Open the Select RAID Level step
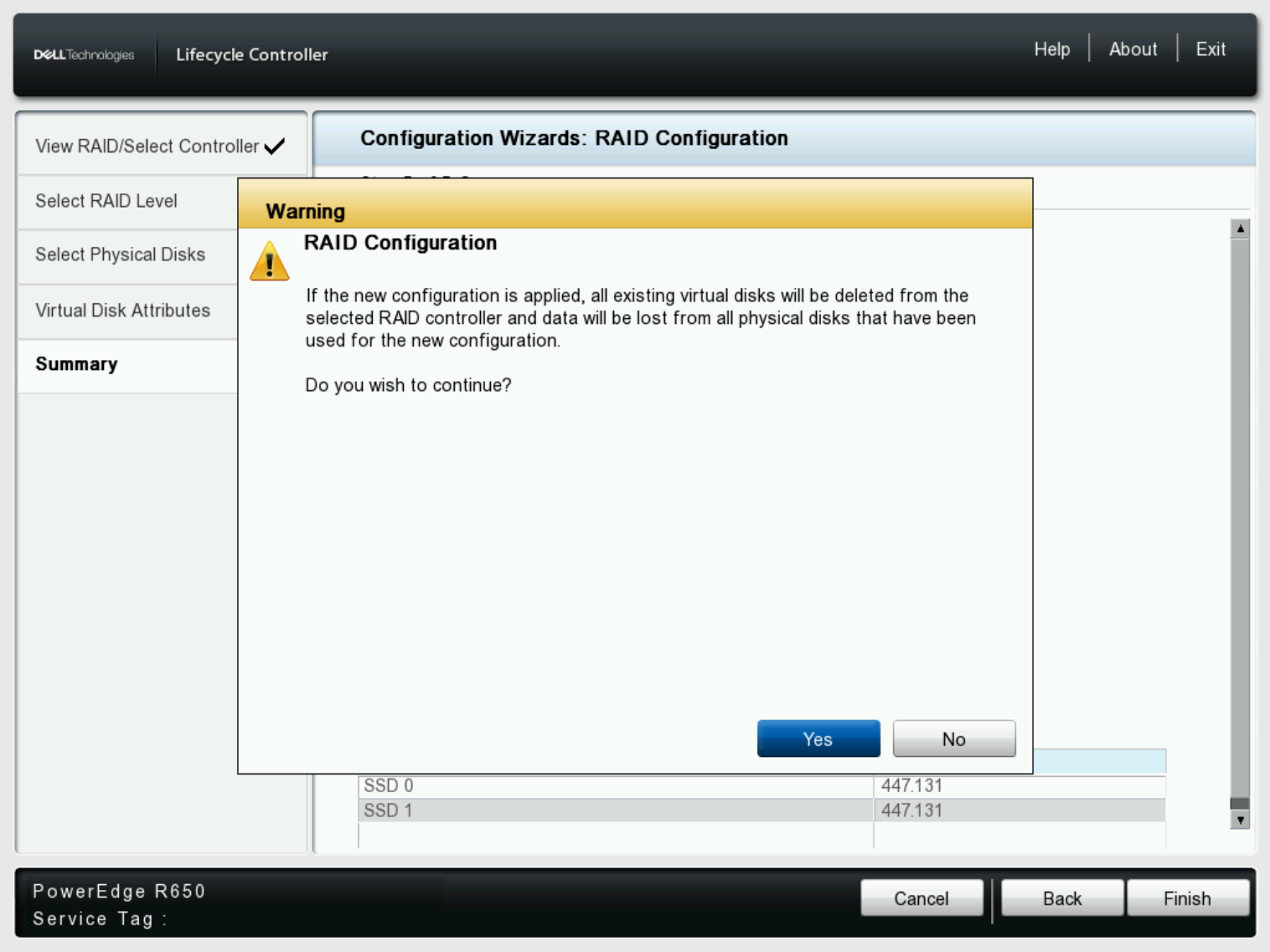The image size is (1270, 952). pos(105,201)
